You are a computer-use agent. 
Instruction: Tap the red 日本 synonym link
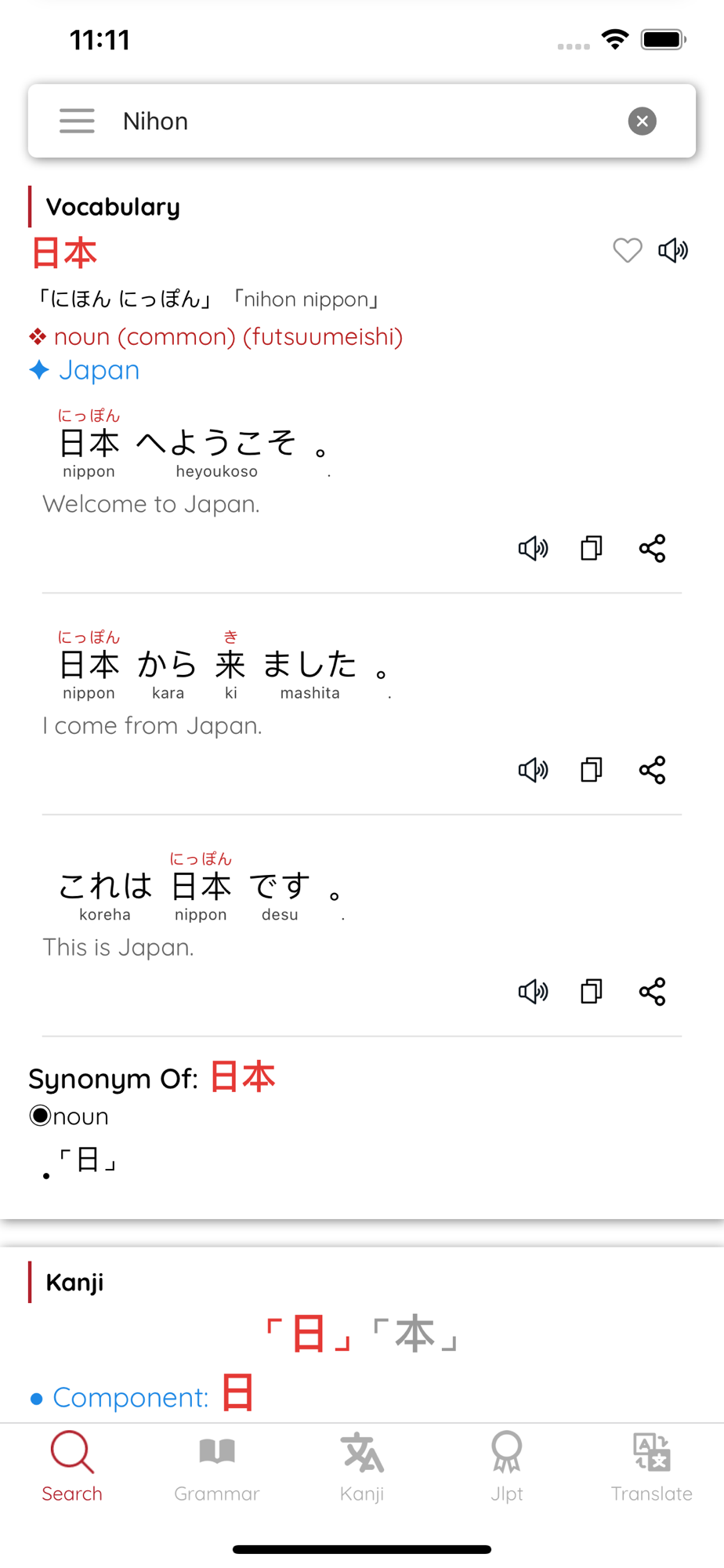(x=243, y=1077)
